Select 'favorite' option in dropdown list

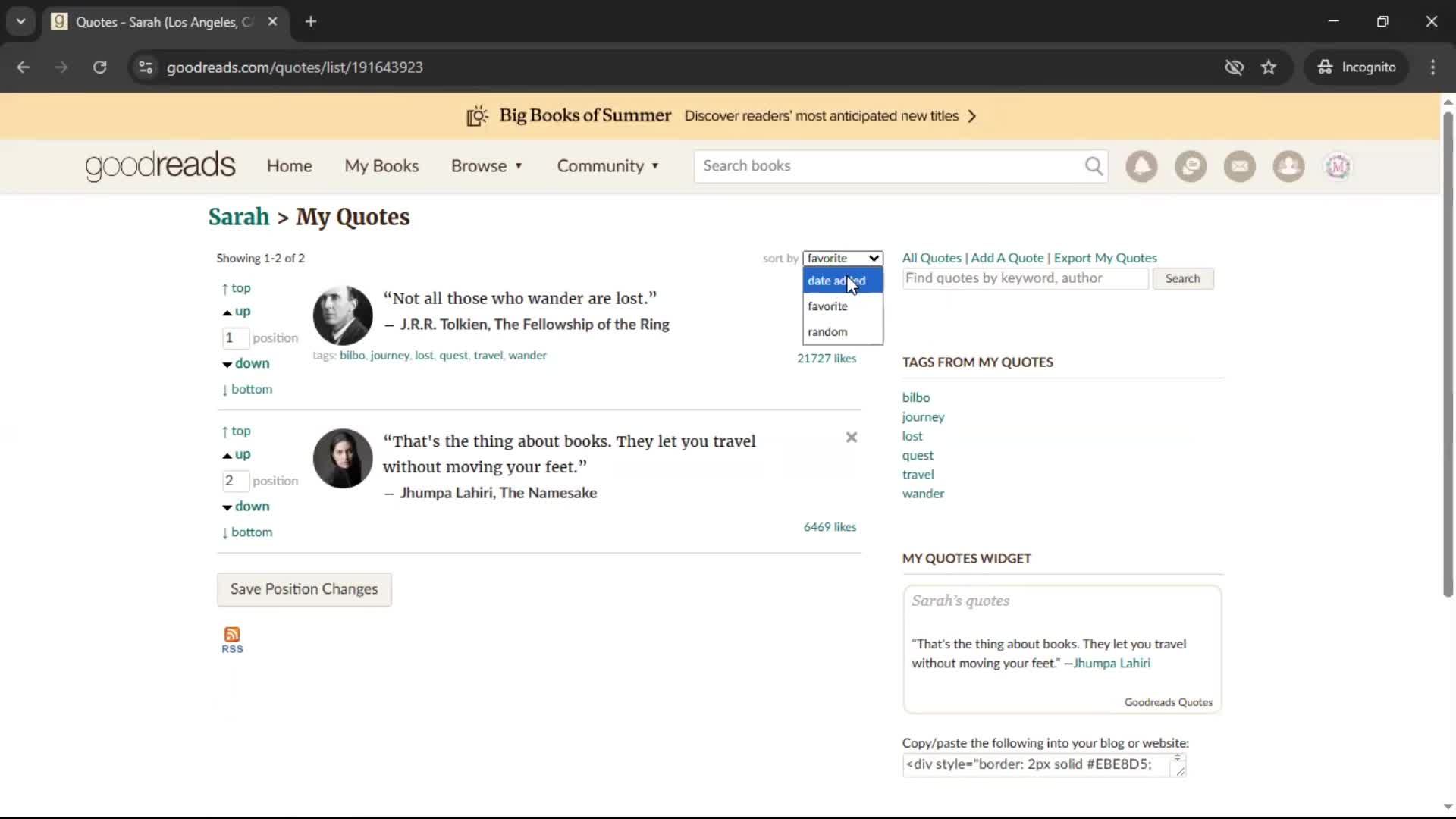tap(843, 306)
